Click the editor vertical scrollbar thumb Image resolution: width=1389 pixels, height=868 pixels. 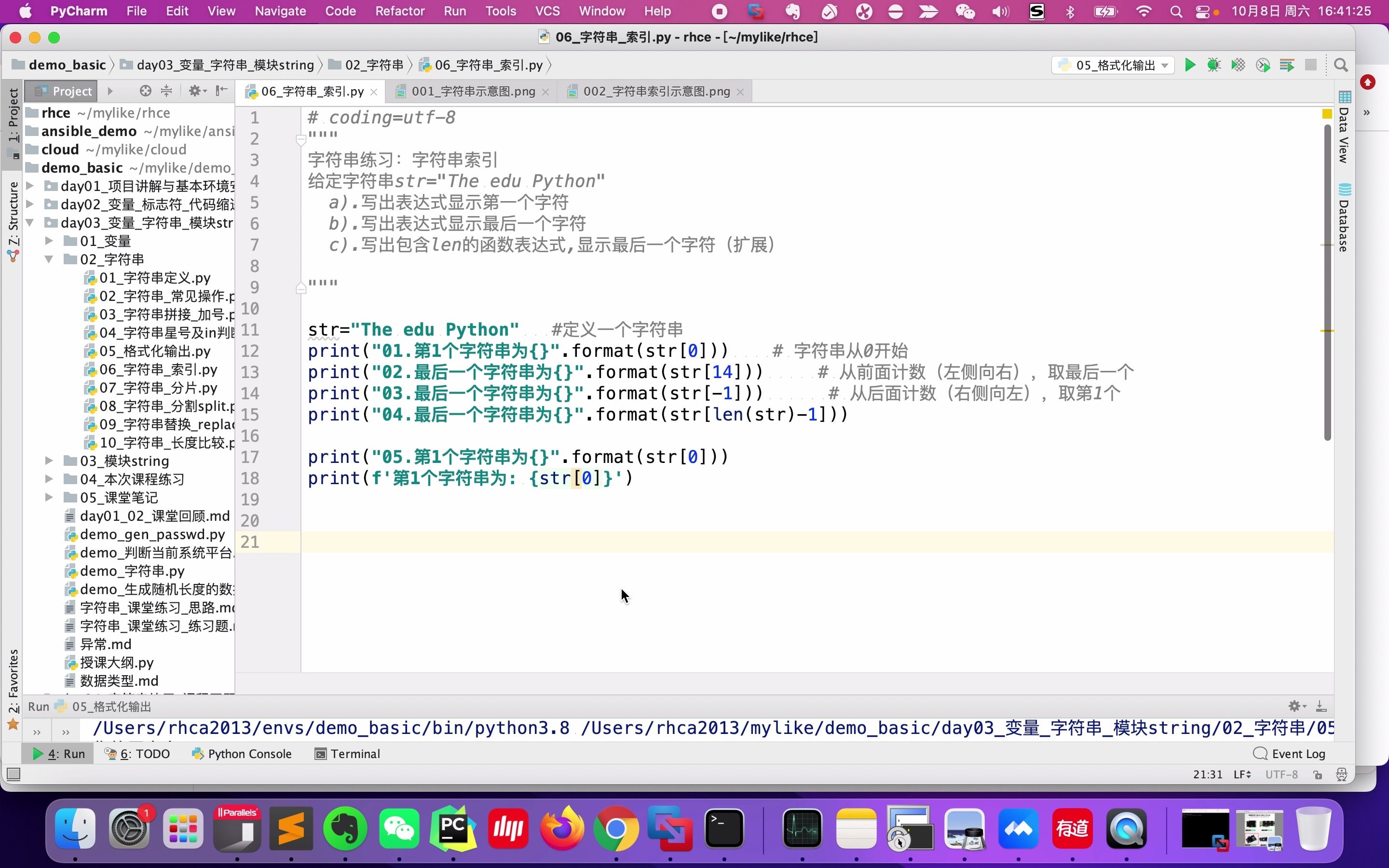point(1327,283)
